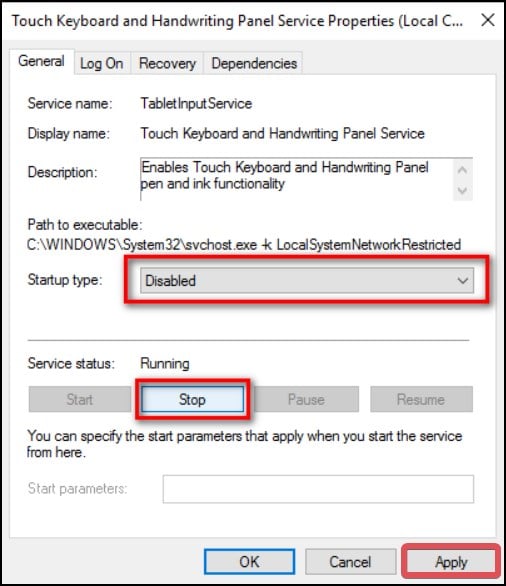The width and height of the screenshot is (506, 586).
Task: Open the Log On tab
Action: 102,64
